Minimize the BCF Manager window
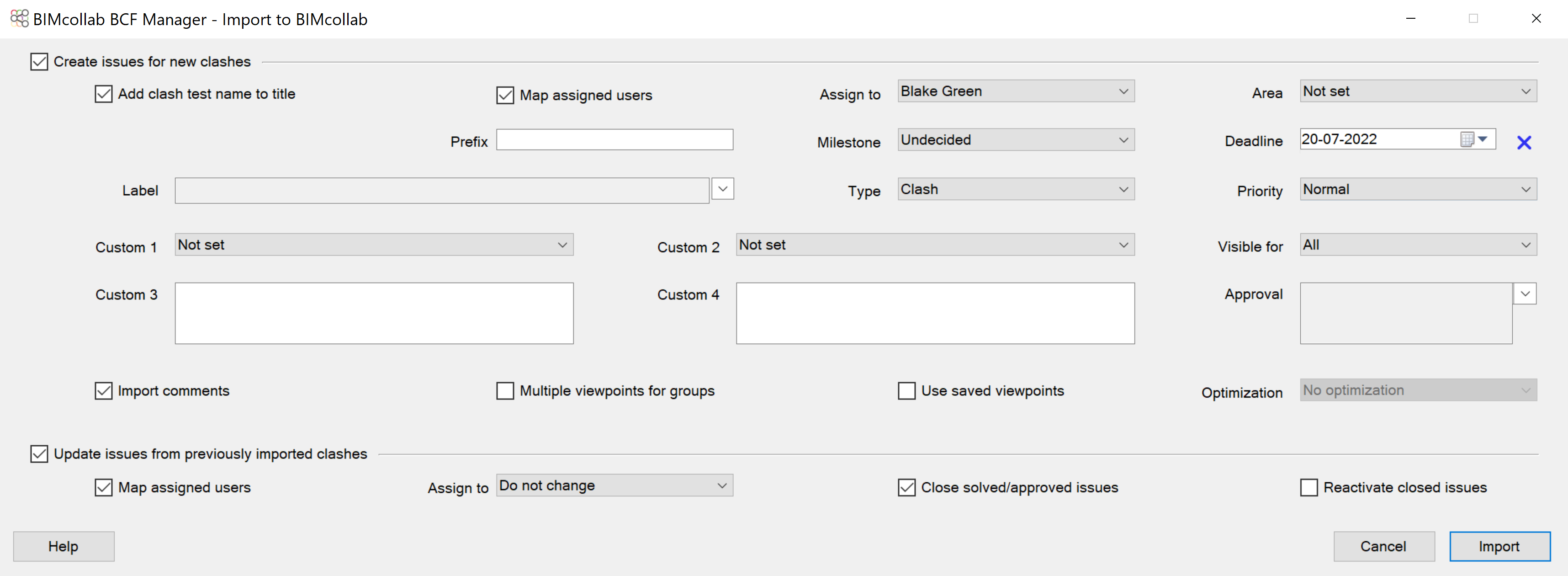 [x=1410, y=19]
